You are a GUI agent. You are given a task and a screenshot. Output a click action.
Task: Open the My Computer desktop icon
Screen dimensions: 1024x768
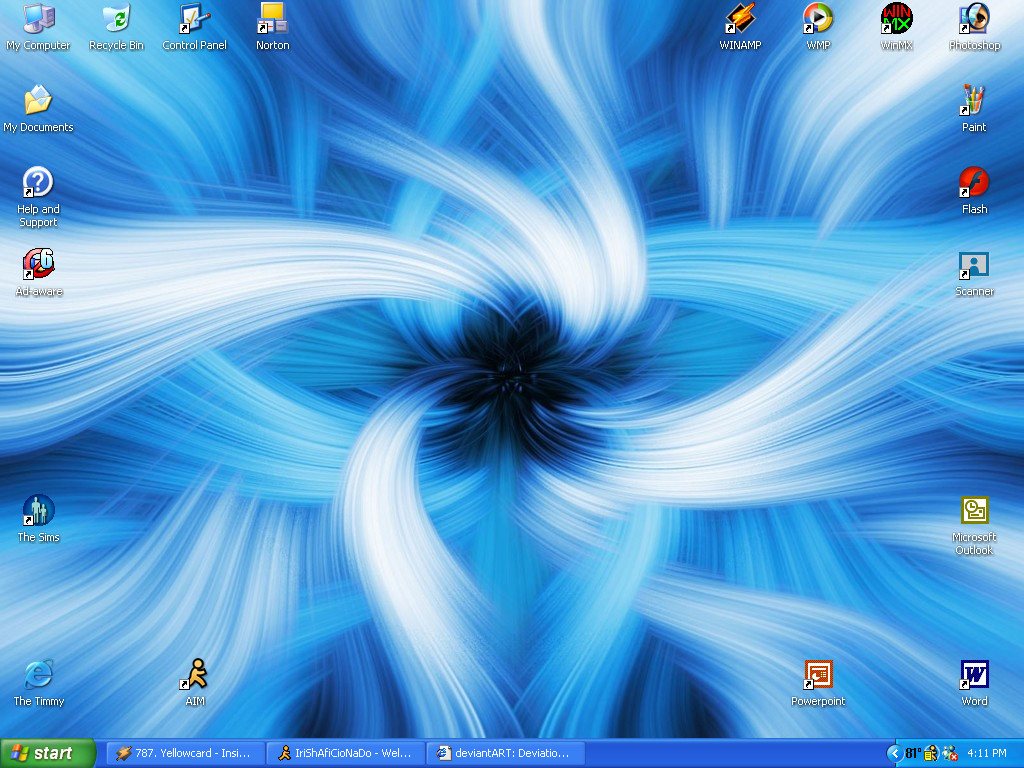point(38,27)
